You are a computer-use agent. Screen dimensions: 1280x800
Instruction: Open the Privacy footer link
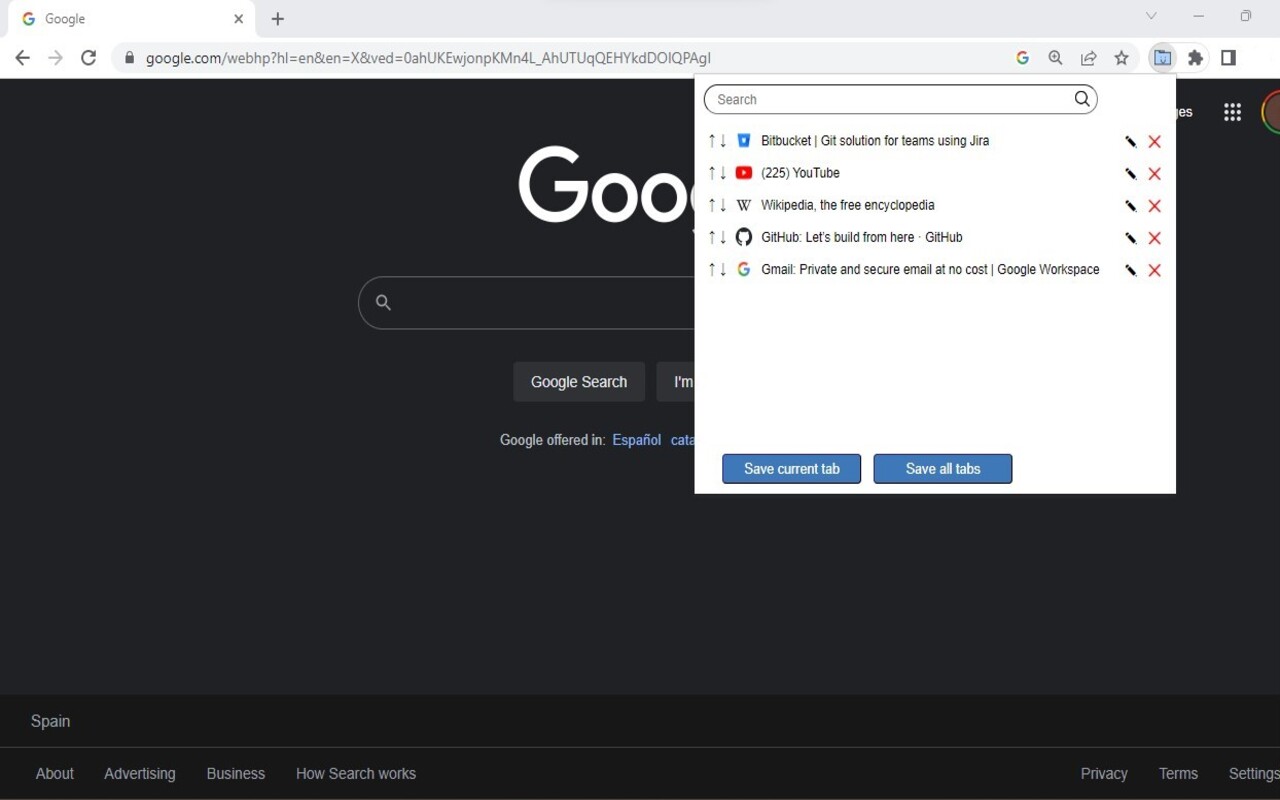(1104, 774)
